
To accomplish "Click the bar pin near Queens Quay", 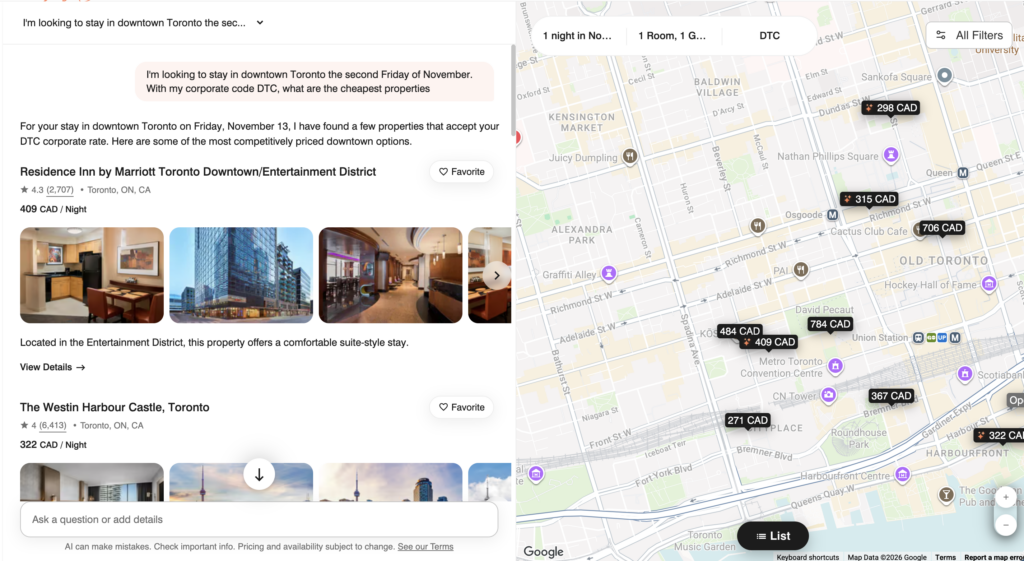I will pyautogui.click(x=945, y=495).
